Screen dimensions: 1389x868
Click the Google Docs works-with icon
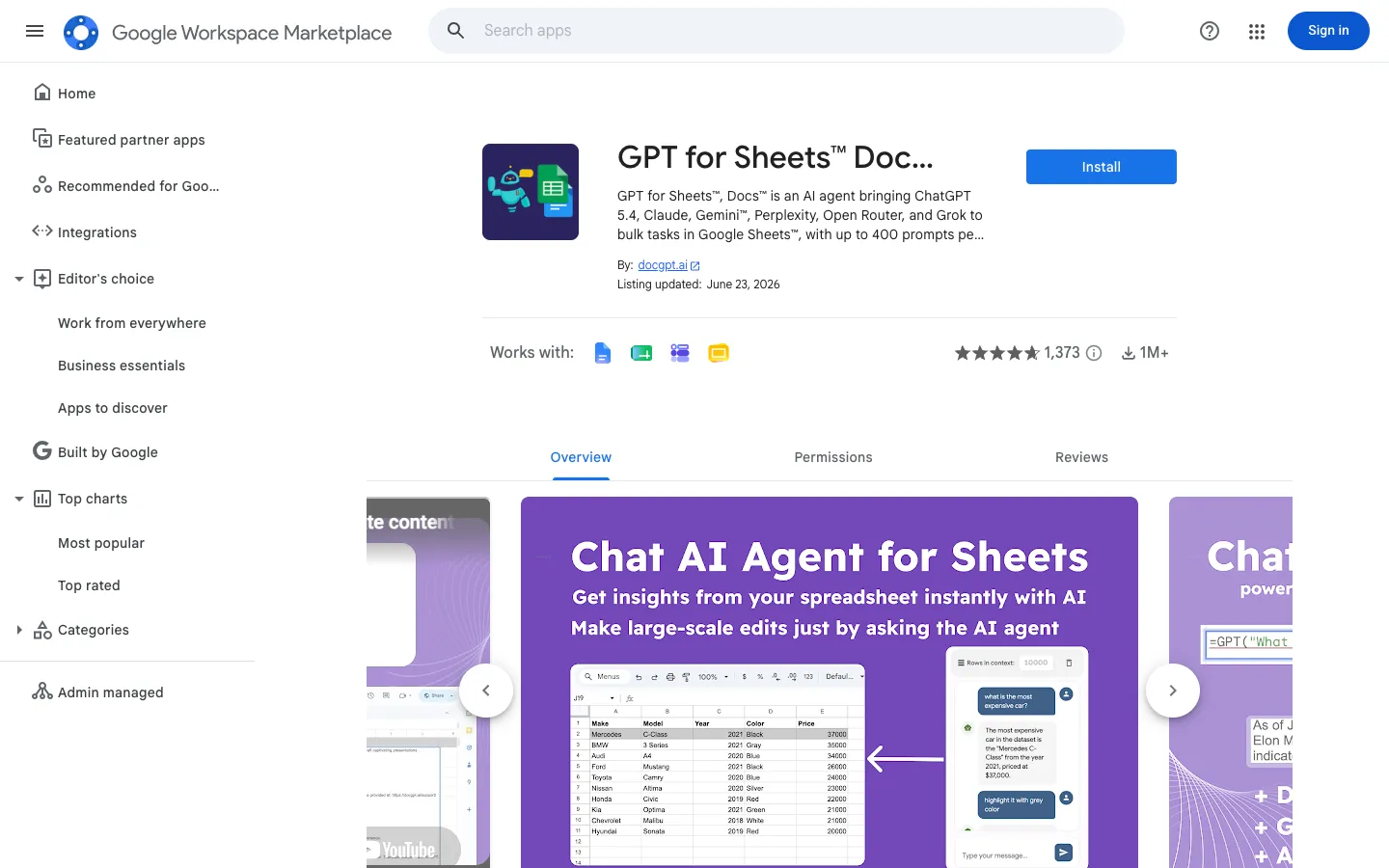pyautogui.click(x=603, y=353)
